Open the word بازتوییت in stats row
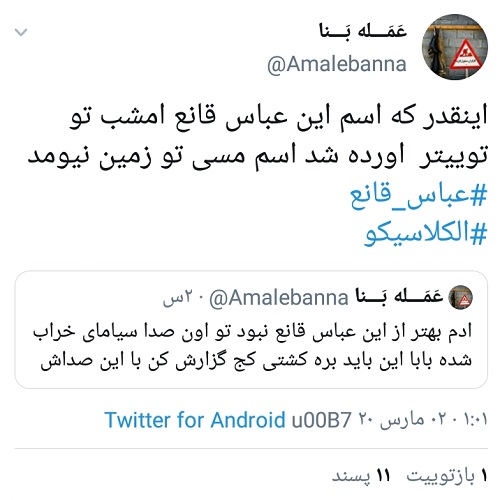 point(441,476)
